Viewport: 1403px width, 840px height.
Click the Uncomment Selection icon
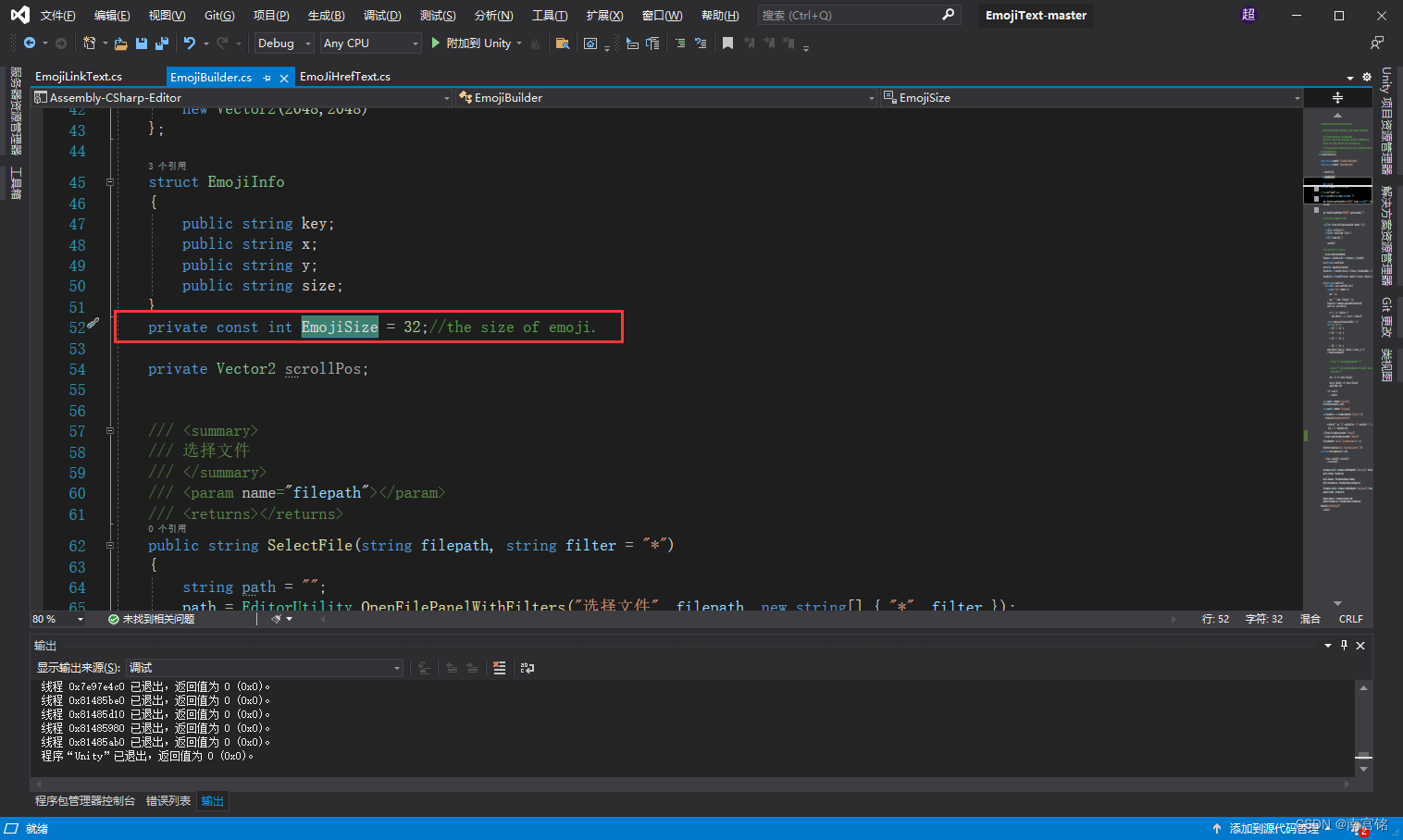(701, 43)
